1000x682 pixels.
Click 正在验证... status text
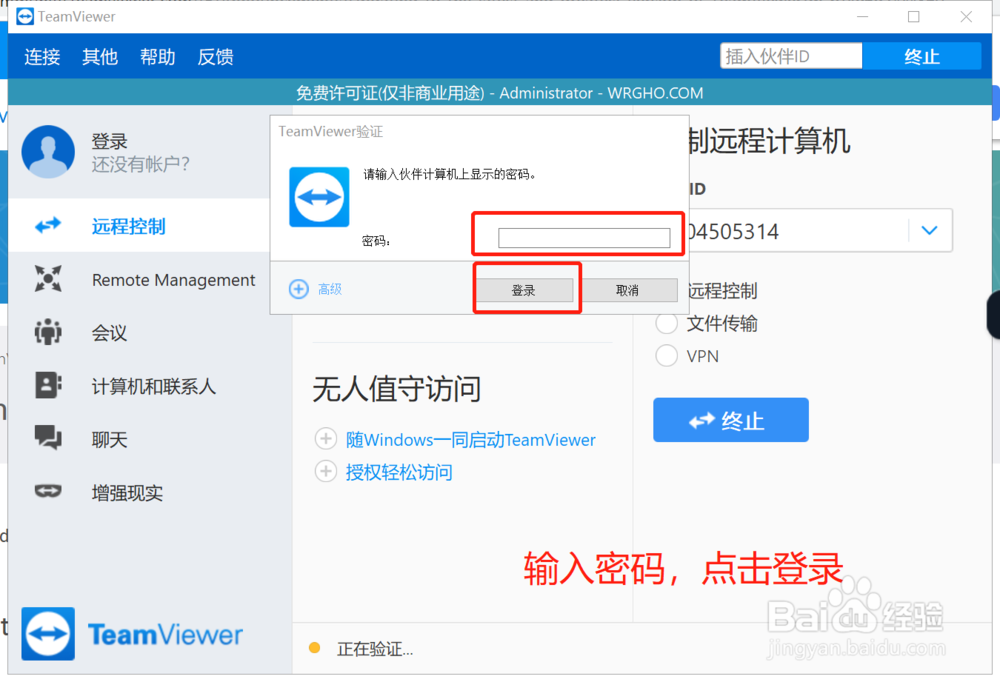point(375,649)
